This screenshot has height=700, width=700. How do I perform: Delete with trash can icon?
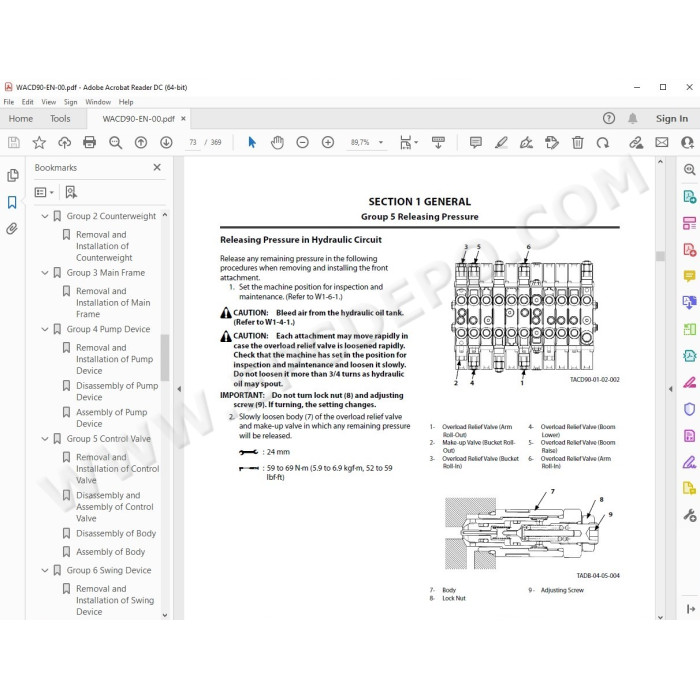(578, 142)
